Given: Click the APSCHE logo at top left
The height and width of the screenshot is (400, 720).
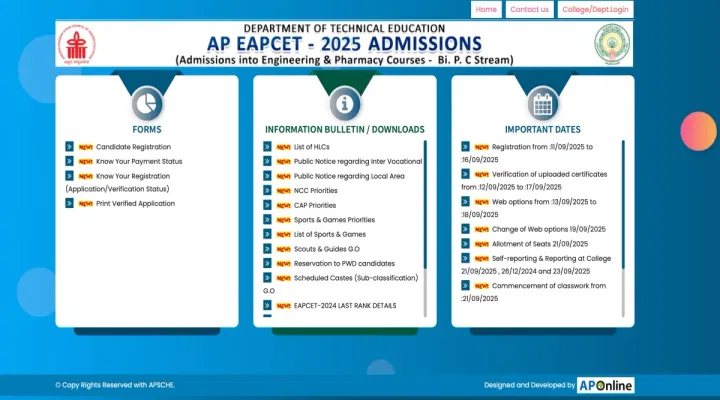Looking at the screenshot, I should click(x=73, y=45).
